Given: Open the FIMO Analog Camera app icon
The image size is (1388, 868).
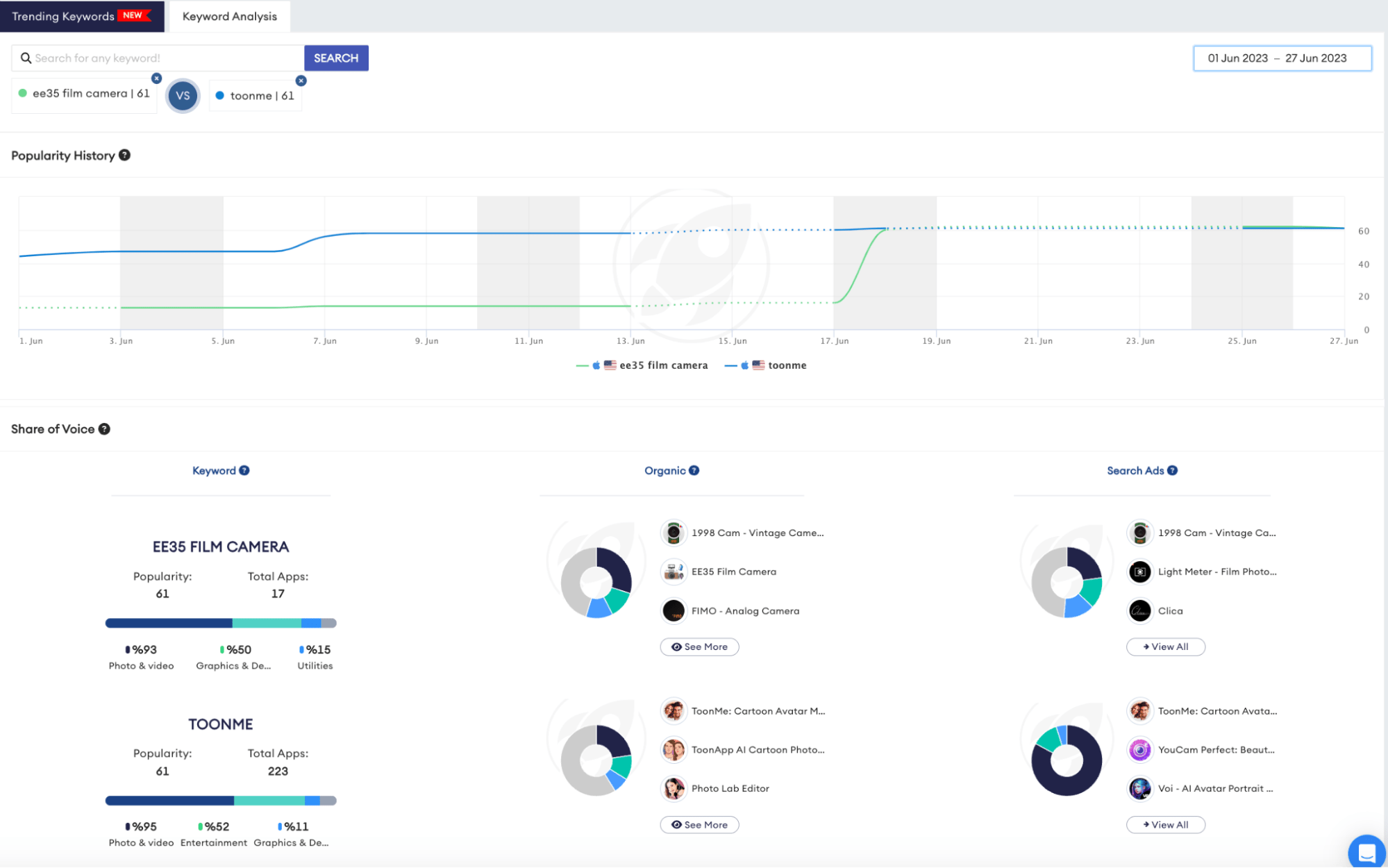Looking at the screenshot, I should click(674, 611).
